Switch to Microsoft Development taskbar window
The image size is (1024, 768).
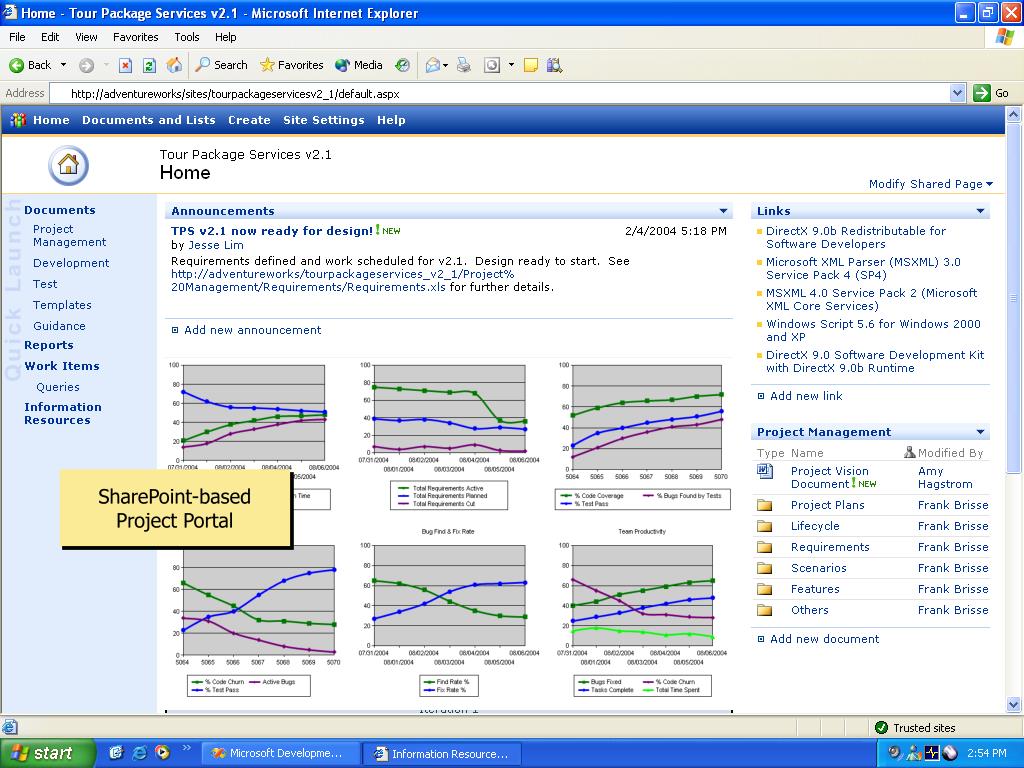[280, 753]
